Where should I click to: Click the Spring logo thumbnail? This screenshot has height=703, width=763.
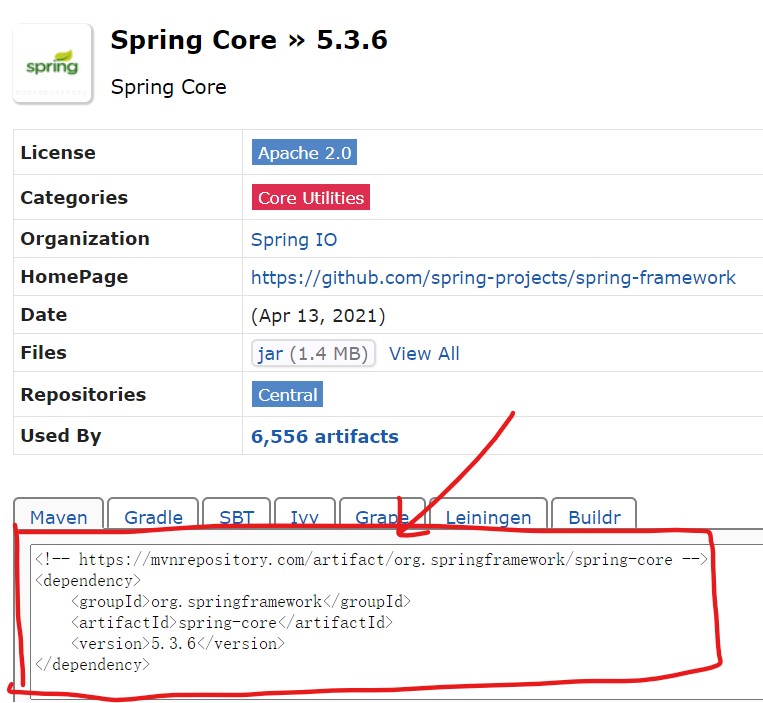[53, 63]
